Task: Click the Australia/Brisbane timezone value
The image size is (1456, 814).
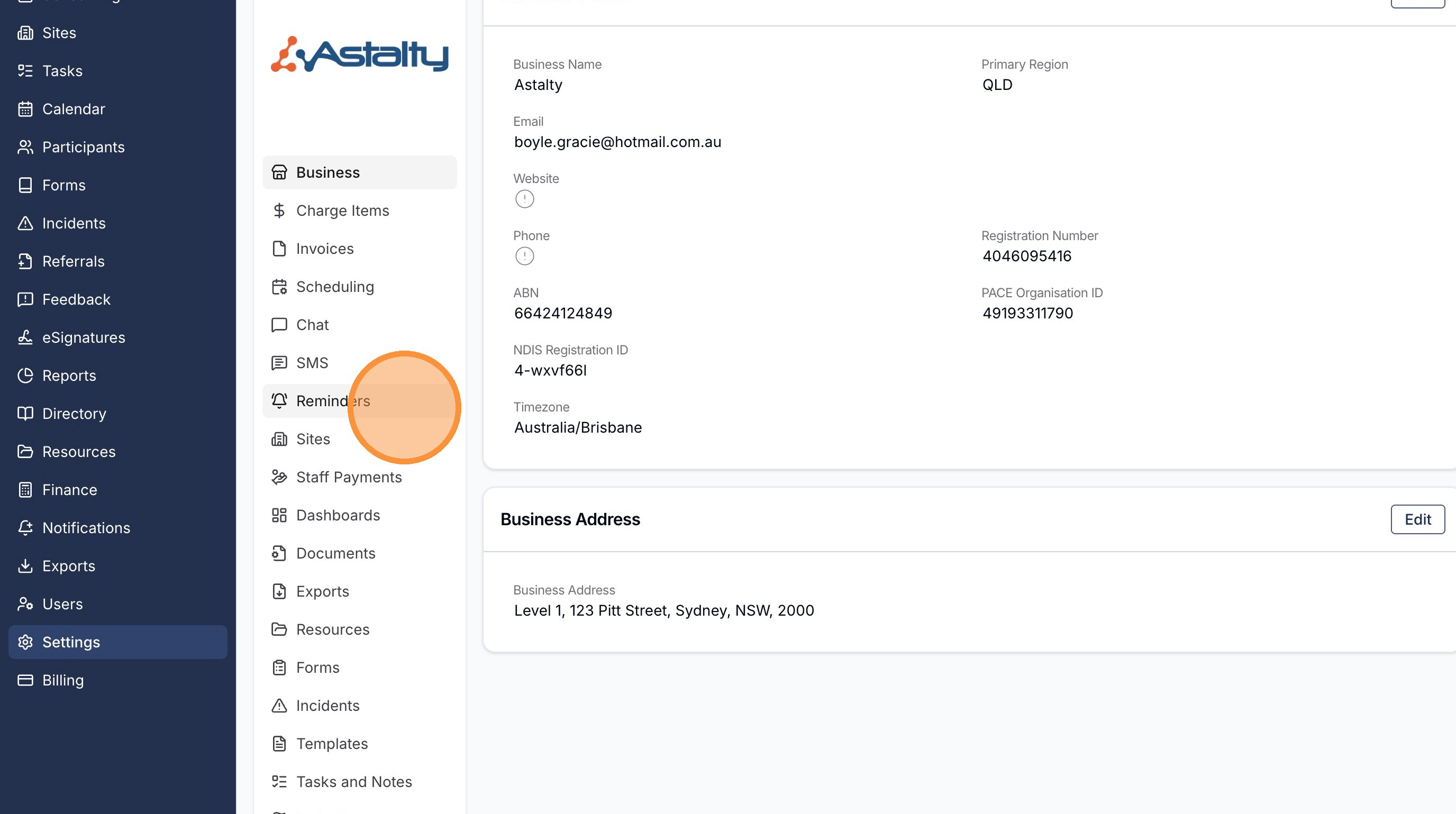Action: (578, 427)
